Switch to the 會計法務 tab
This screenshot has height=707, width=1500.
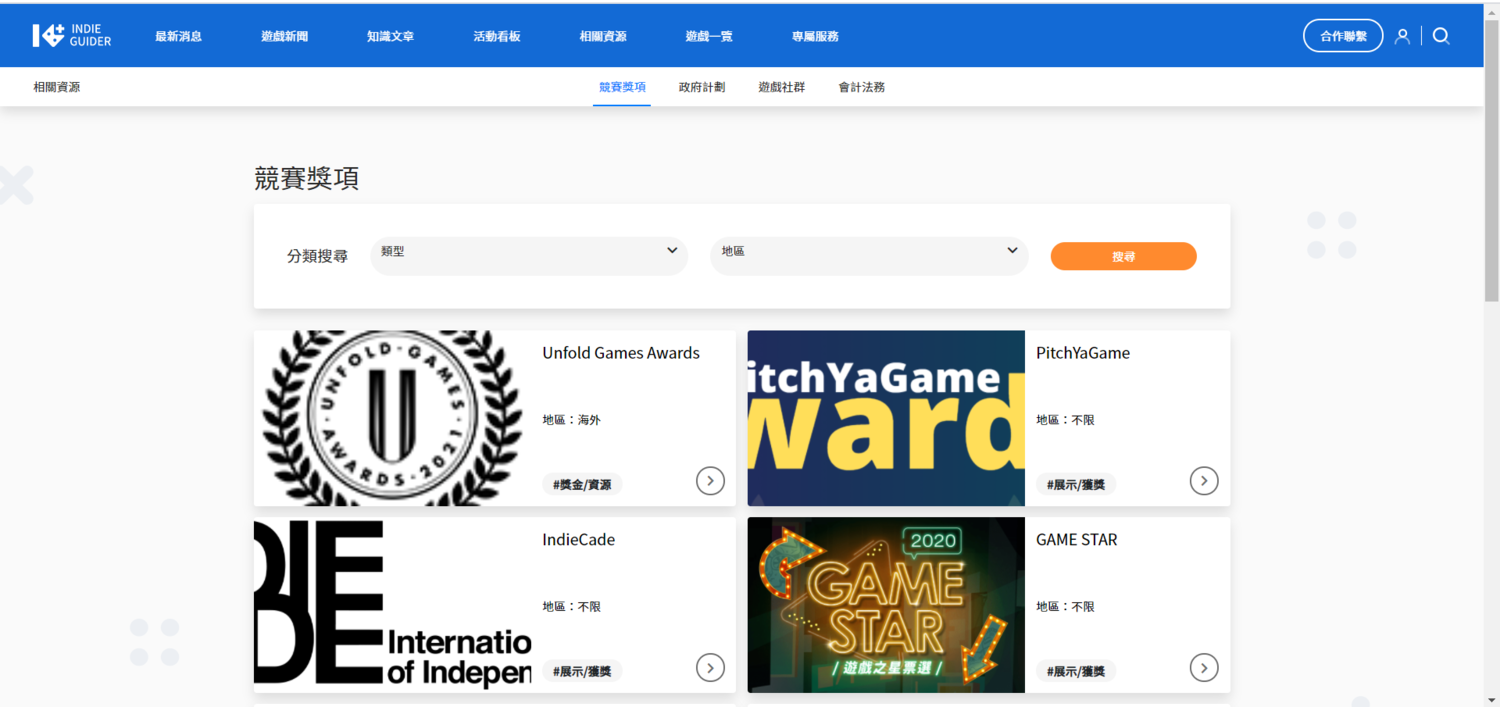(862, 87)
